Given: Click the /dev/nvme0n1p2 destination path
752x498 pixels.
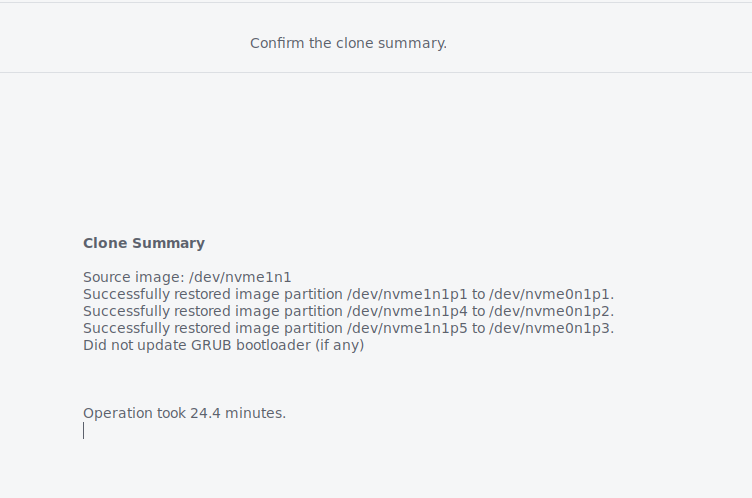Looking at the screenshot, I should pyautogui.click(x=551, y=311).
